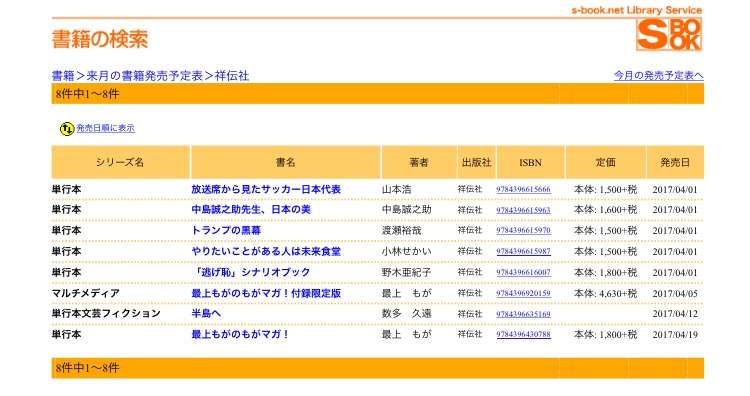Select date in 放送席から見たサッカー日本代表 row
The width and height of the screenshot is (750, 396).
coord(675,190)
